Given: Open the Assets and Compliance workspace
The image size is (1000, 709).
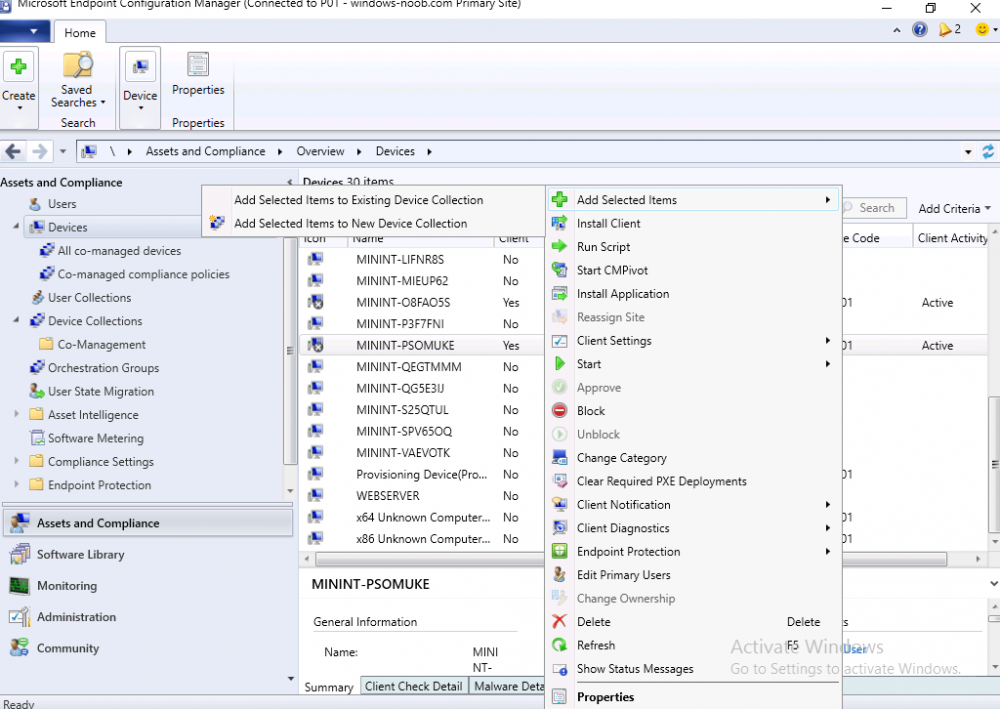Looking at the screenshot, I should [148, 523].
